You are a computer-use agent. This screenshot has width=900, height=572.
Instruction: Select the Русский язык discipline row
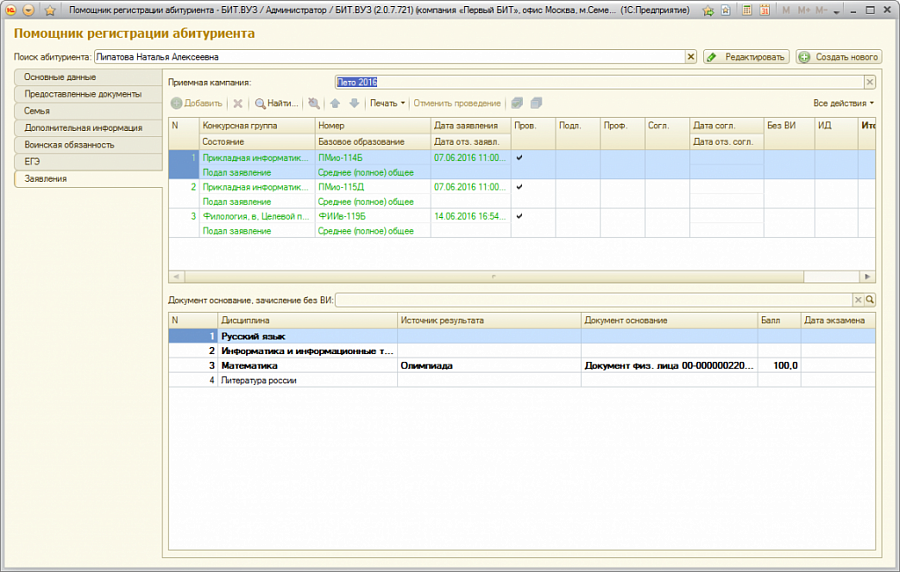coord(522,336)
